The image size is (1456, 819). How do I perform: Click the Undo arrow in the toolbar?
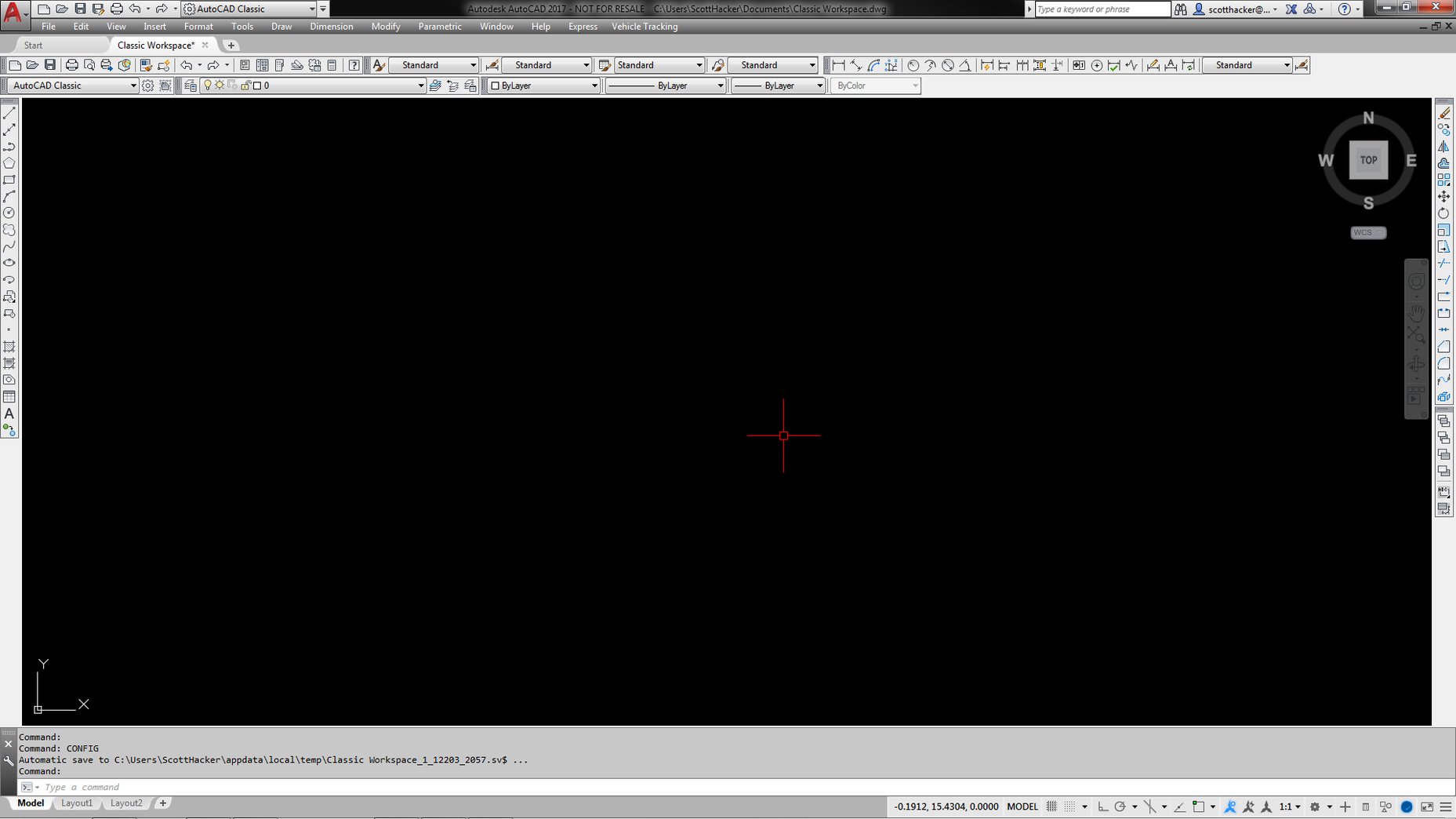(x=187, y=65)
